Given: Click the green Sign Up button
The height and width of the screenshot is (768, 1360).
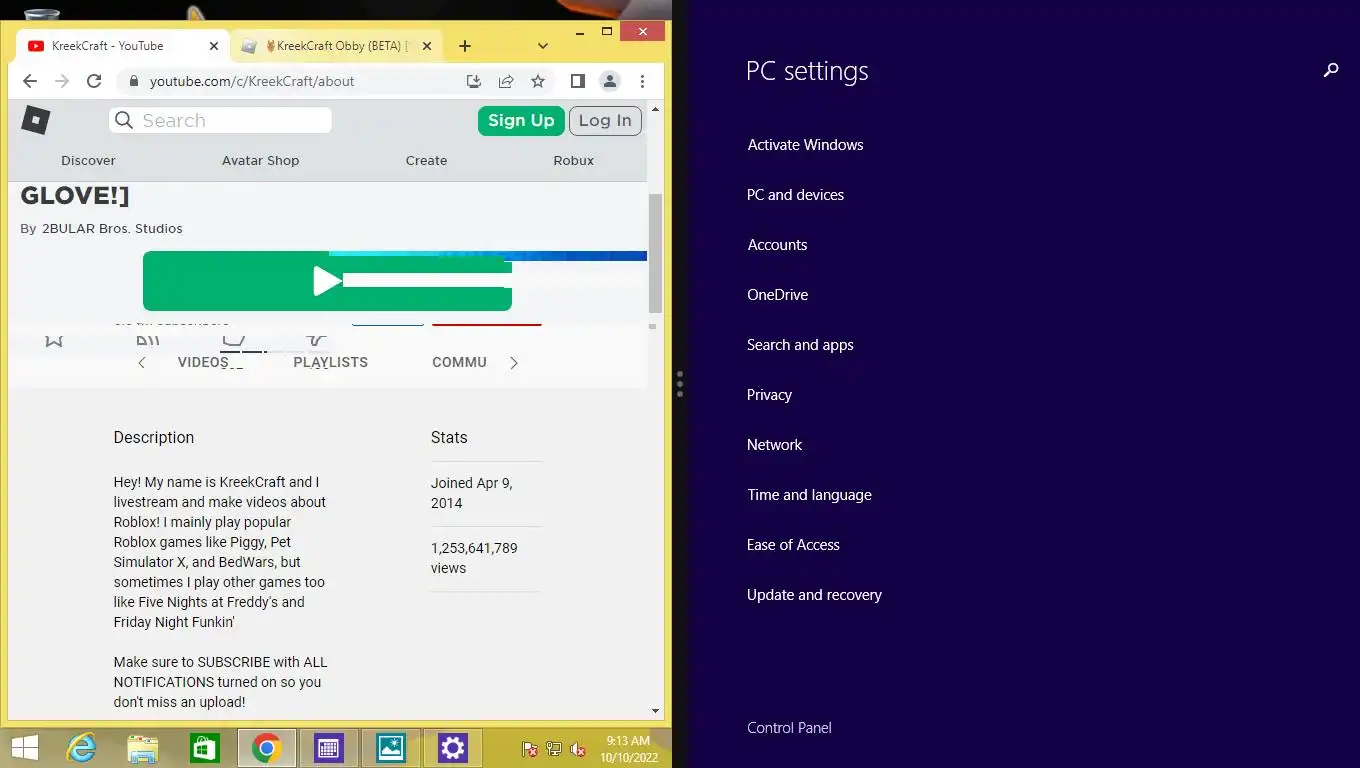Looking at the screenshot, I should (521, 120).
